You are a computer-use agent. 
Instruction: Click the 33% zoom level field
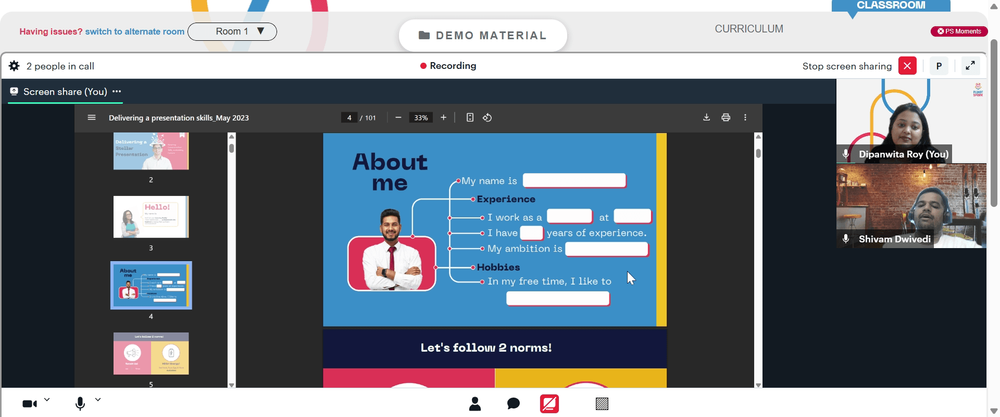coord(421,117)
